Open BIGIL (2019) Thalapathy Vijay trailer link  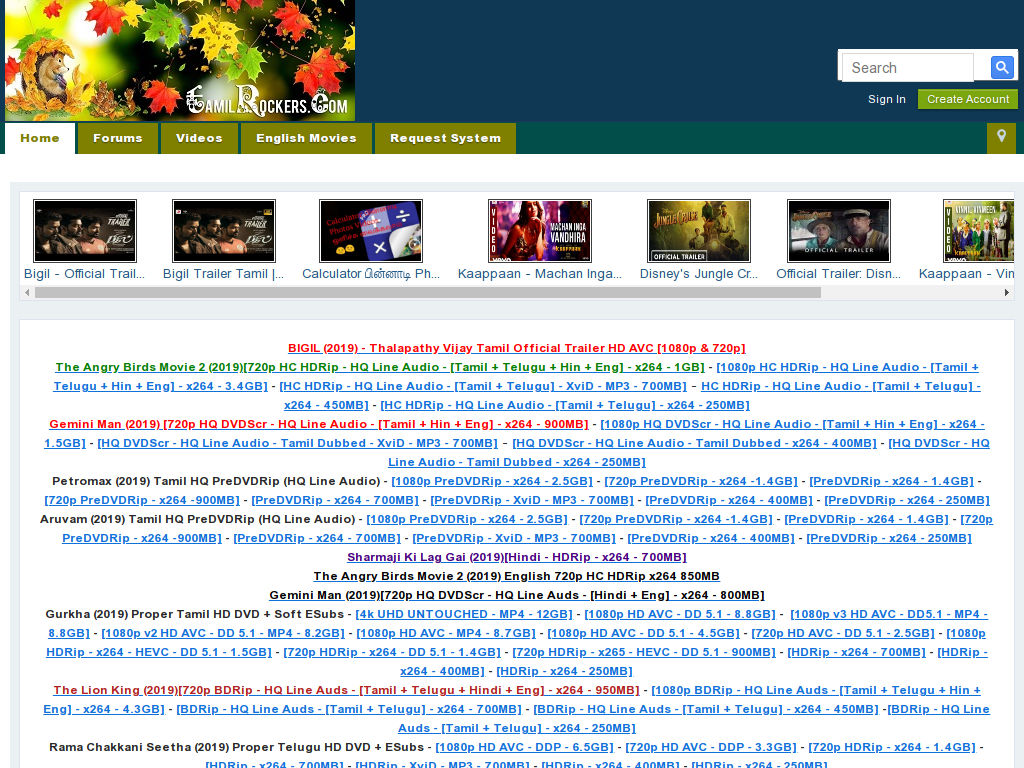pos(517,348)
